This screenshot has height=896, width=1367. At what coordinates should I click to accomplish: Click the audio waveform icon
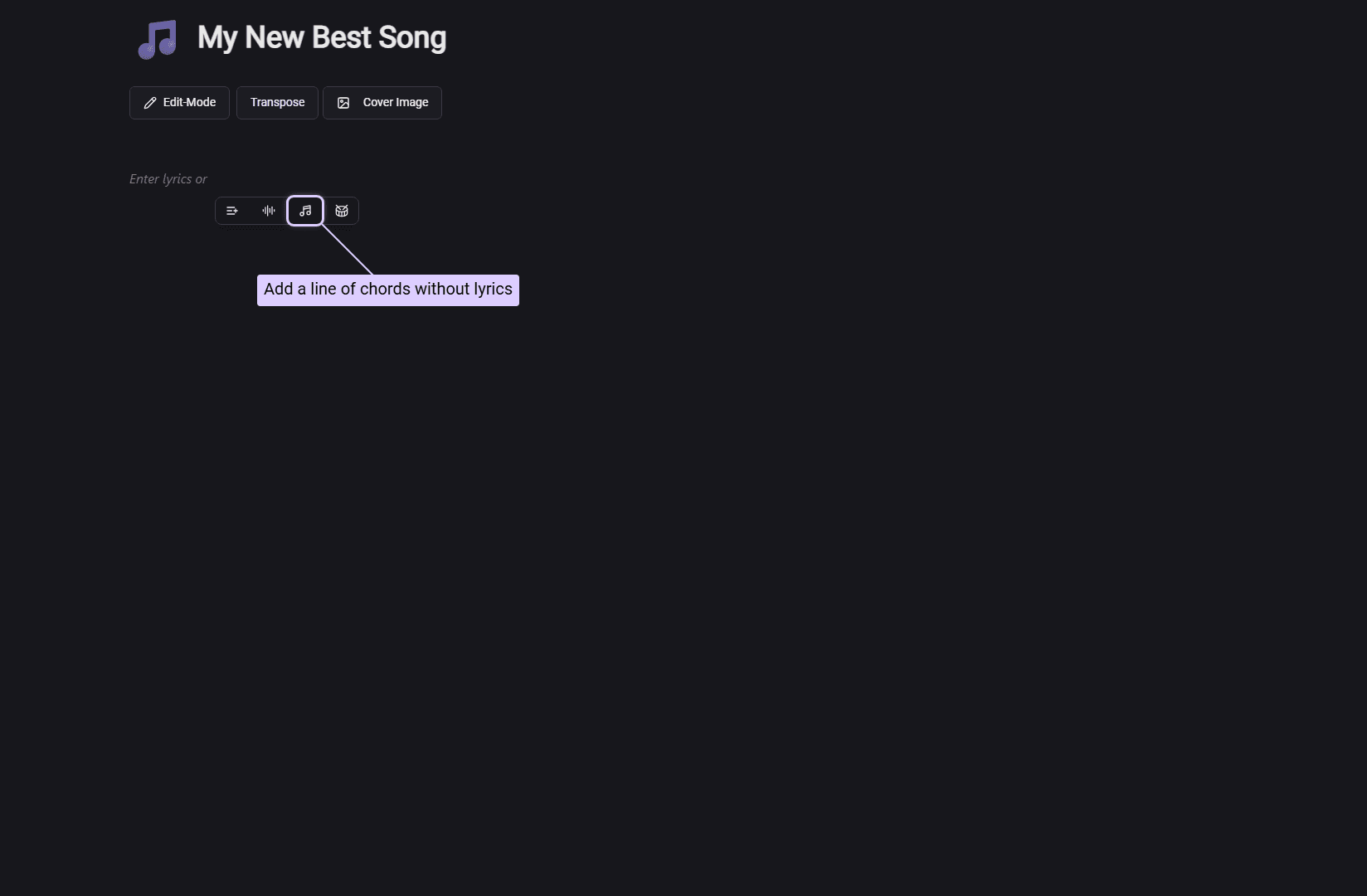click(269, 211)
